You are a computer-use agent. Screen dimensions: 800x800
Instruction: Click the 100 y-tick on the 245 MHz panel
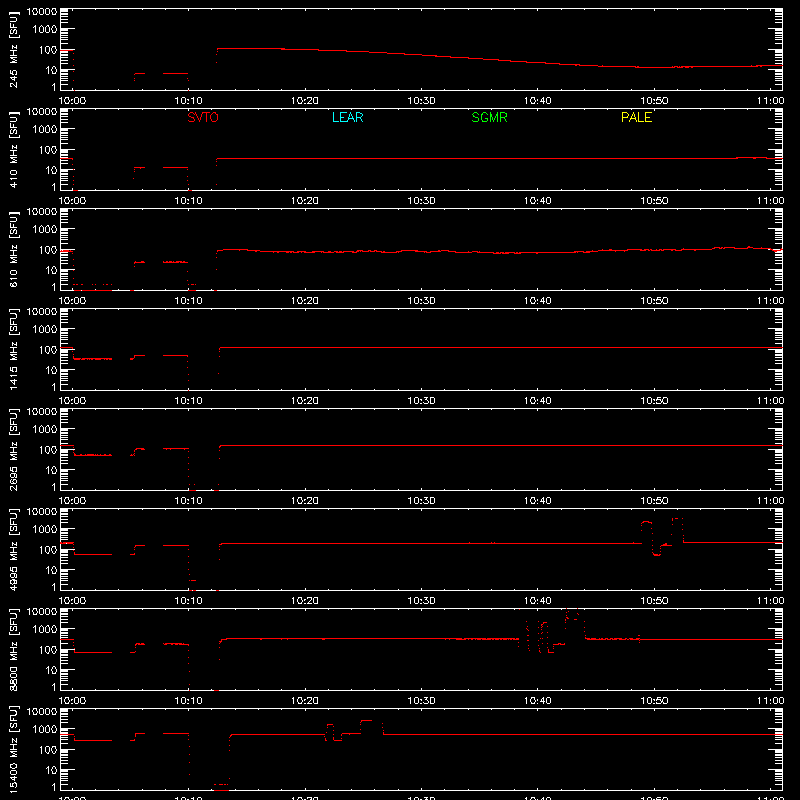point(49,50)
